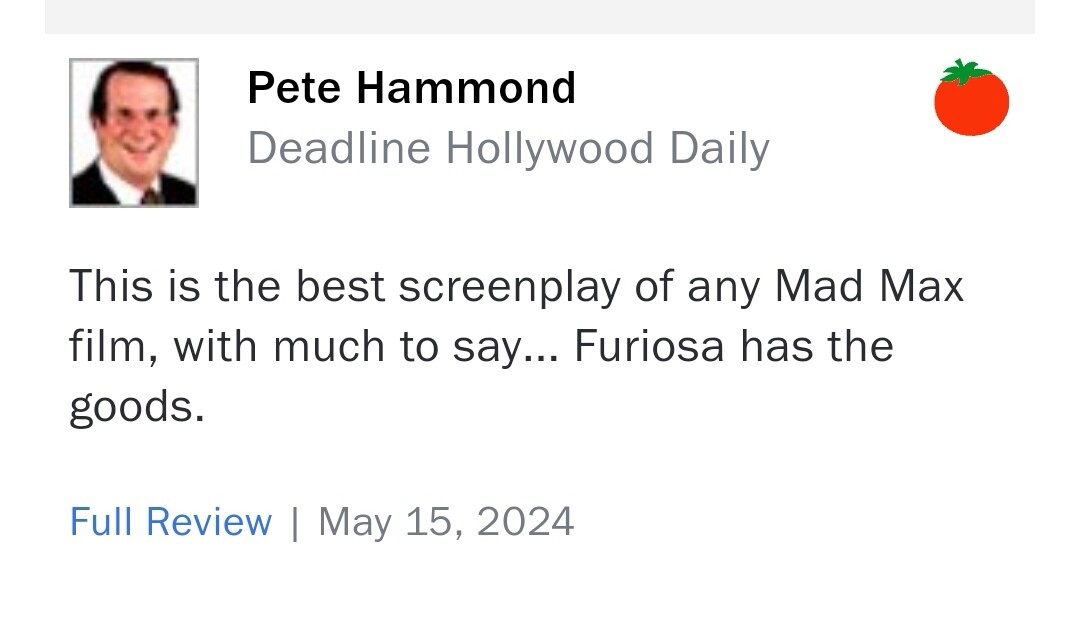Open the Full Review link

tap(170, 522)
